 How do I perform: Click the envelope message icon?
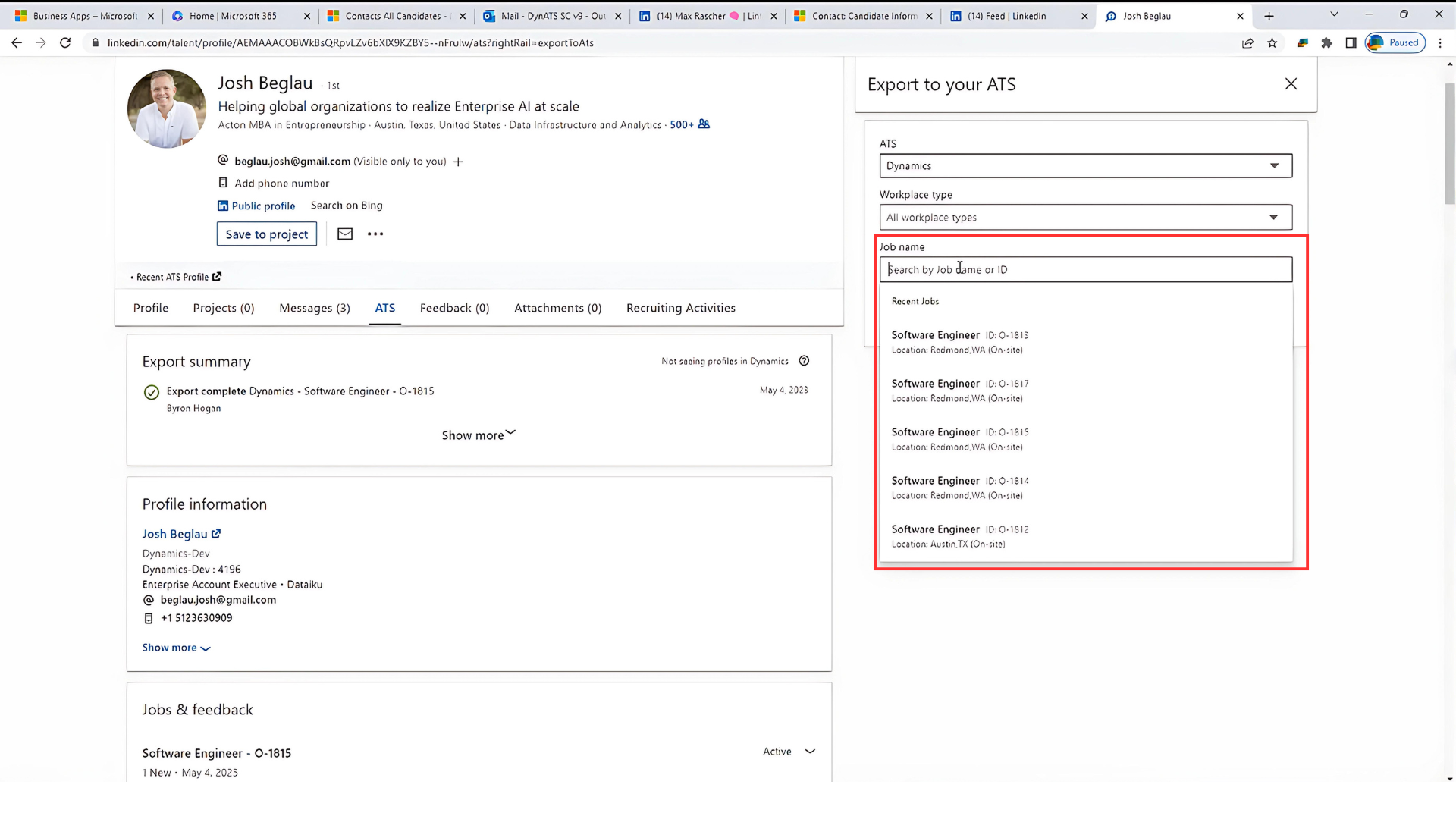[x=345, y=234]
